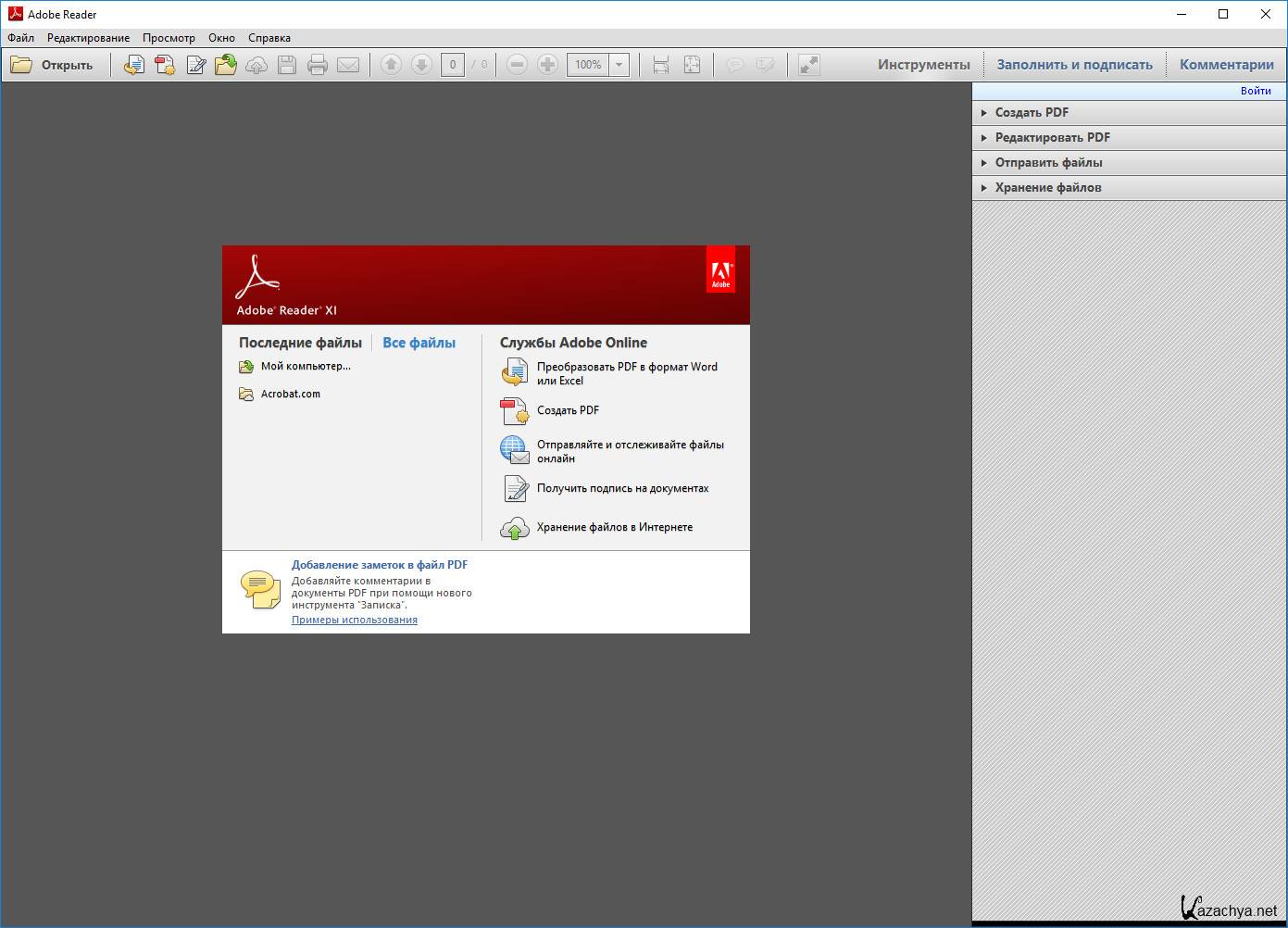Open the zoom level dropdown arrow
Viewport: 1288px width, 928px height.
click(619, 65)
